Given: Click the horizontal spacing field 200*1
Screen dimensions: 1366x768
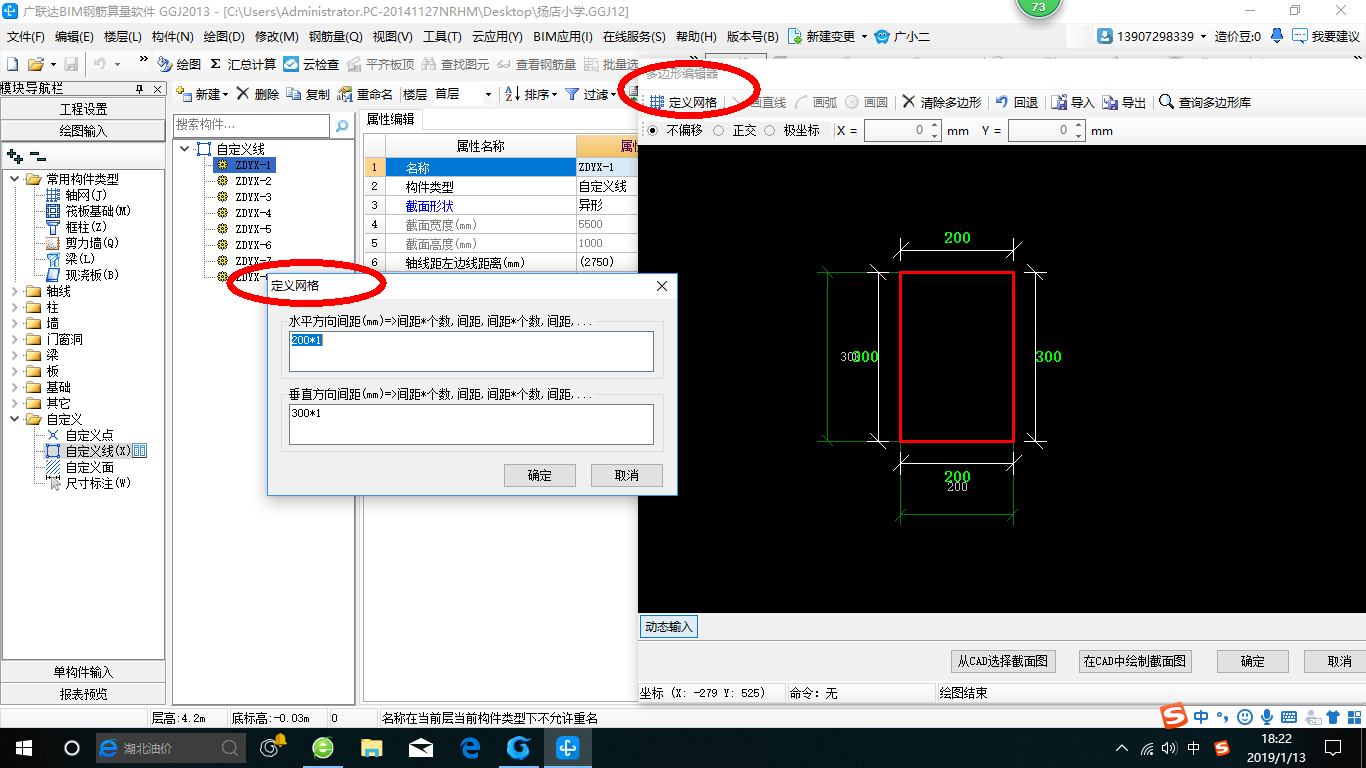Looking at the screenshot, I should [x=471, y=351].
